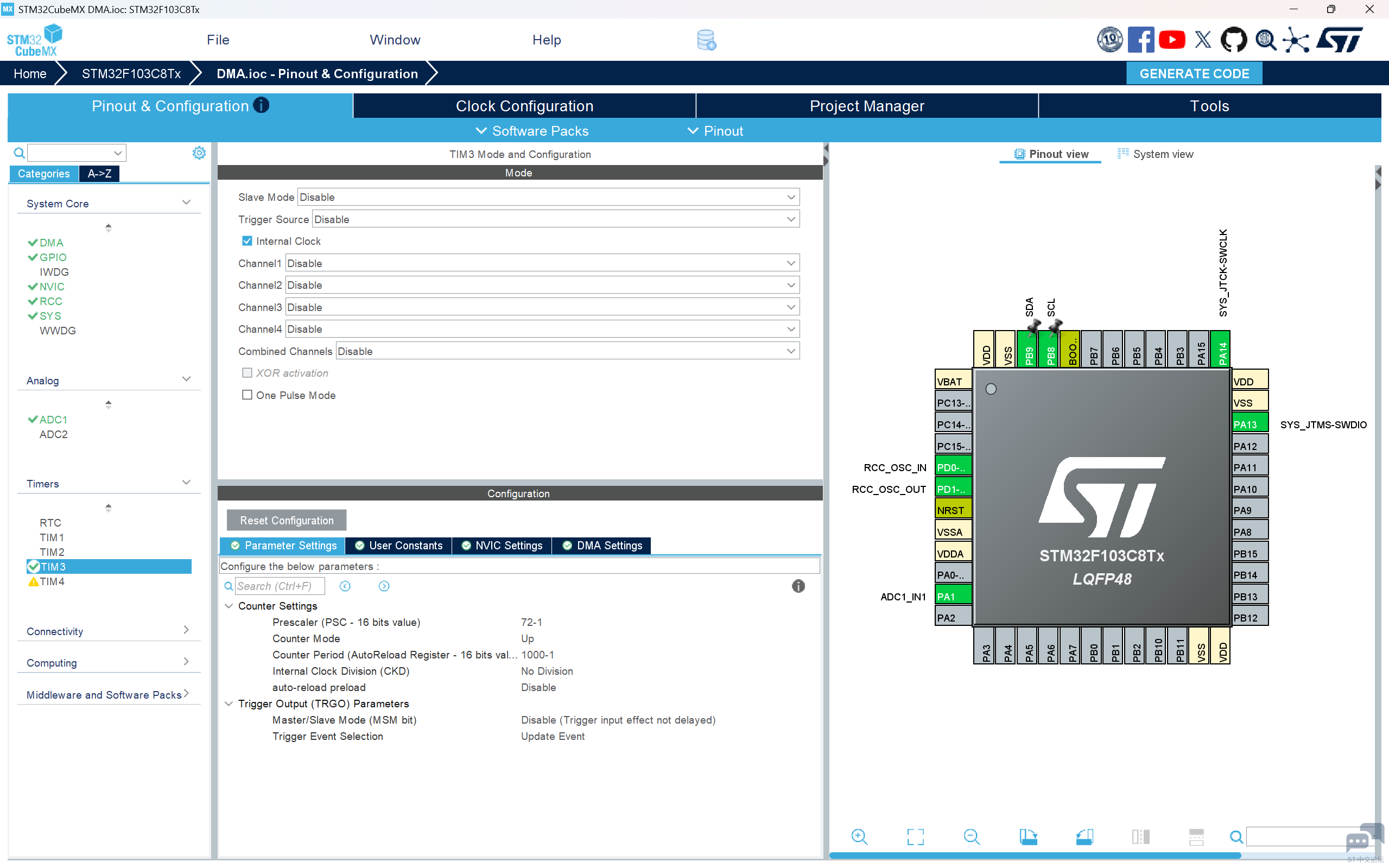This screenshot has height=868, width=1389.
Task: Click the gear settings icon in the categories panel
Action: pyautogui.click(x=199, y=153)
